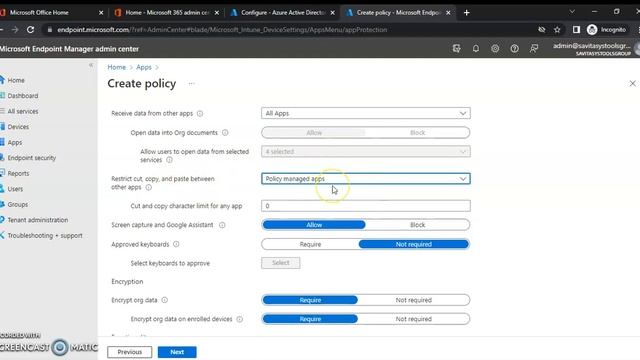
Task: Open Tenant administration in the sidebar
Action: point(38,220)
